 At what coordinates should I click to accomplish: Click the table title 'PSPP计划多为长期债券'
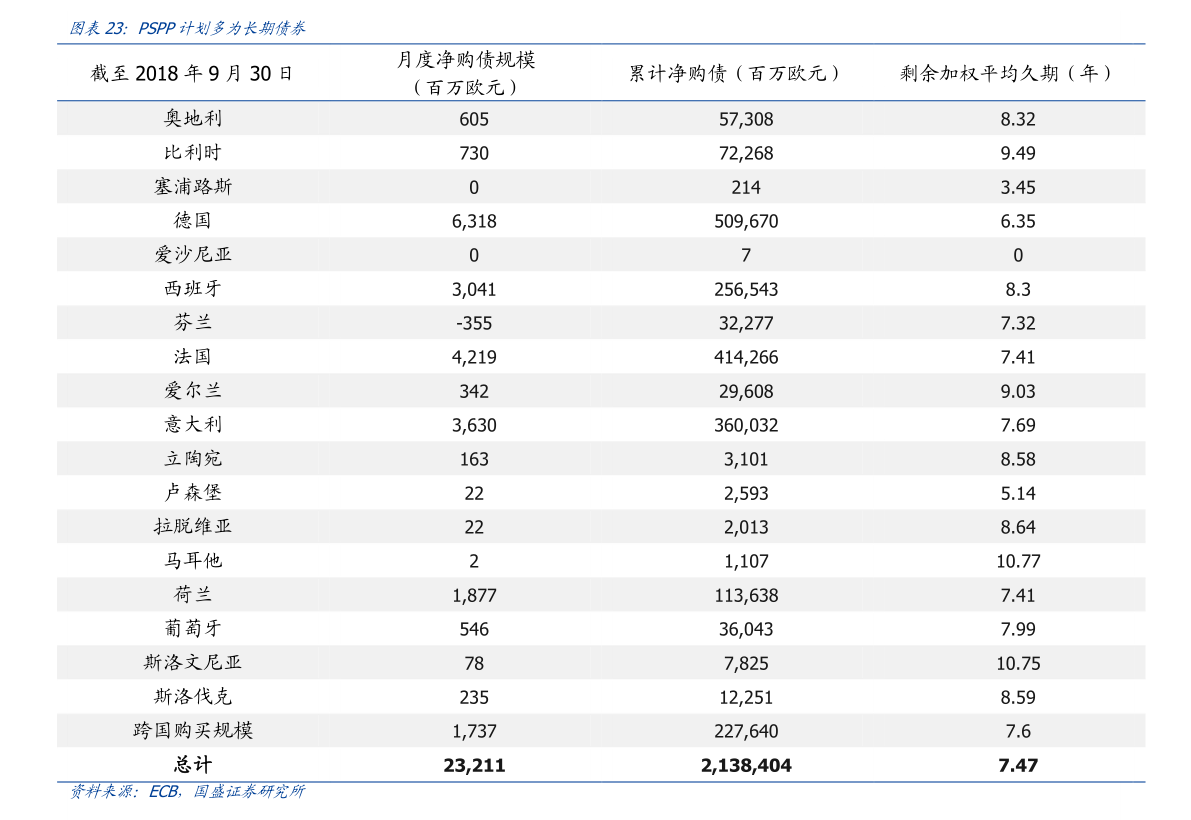186,28
